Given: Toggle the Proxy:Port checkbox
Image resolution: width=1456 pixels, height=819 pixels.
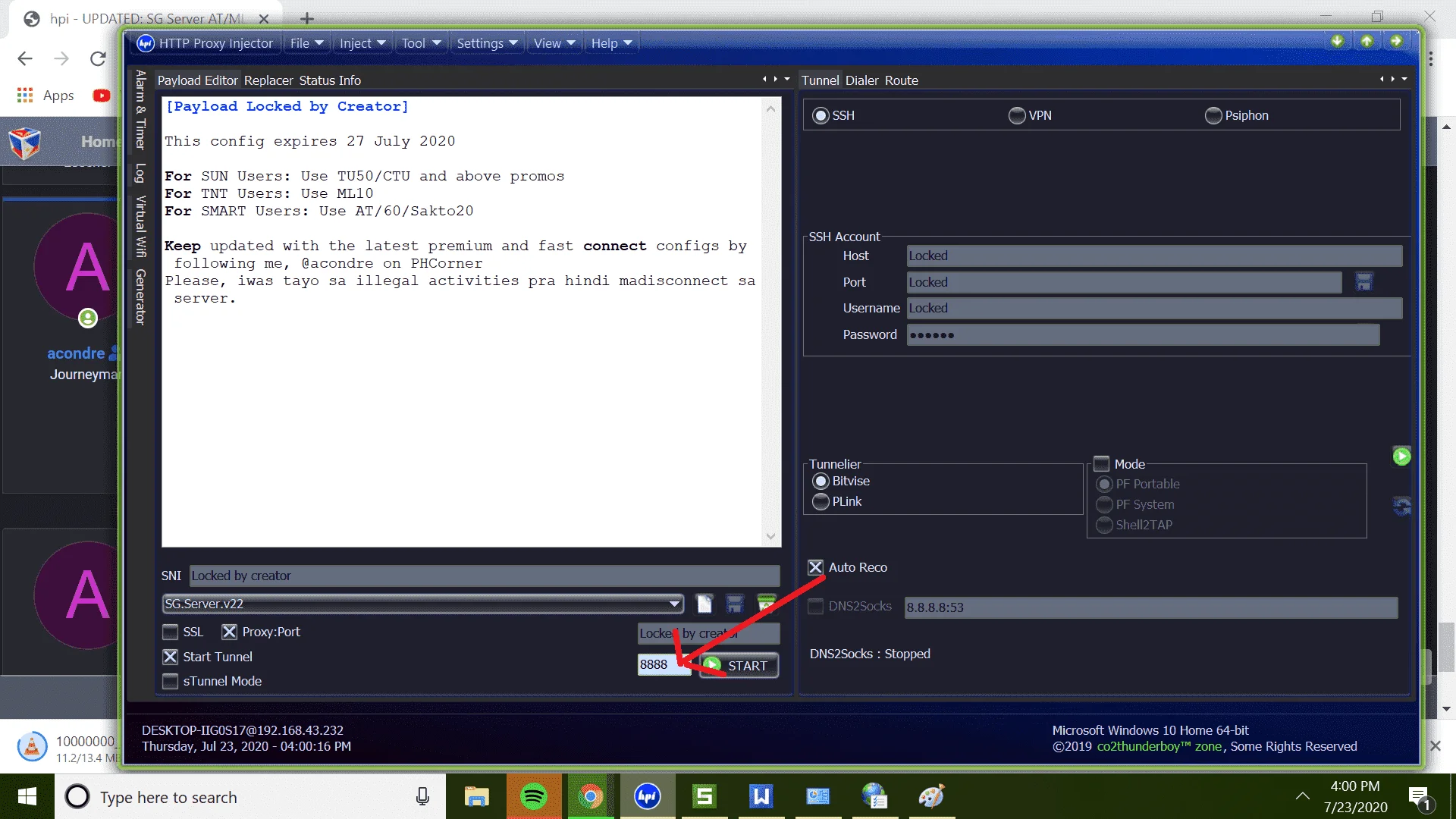Looking at the screenshot, I should click(230, 632).
